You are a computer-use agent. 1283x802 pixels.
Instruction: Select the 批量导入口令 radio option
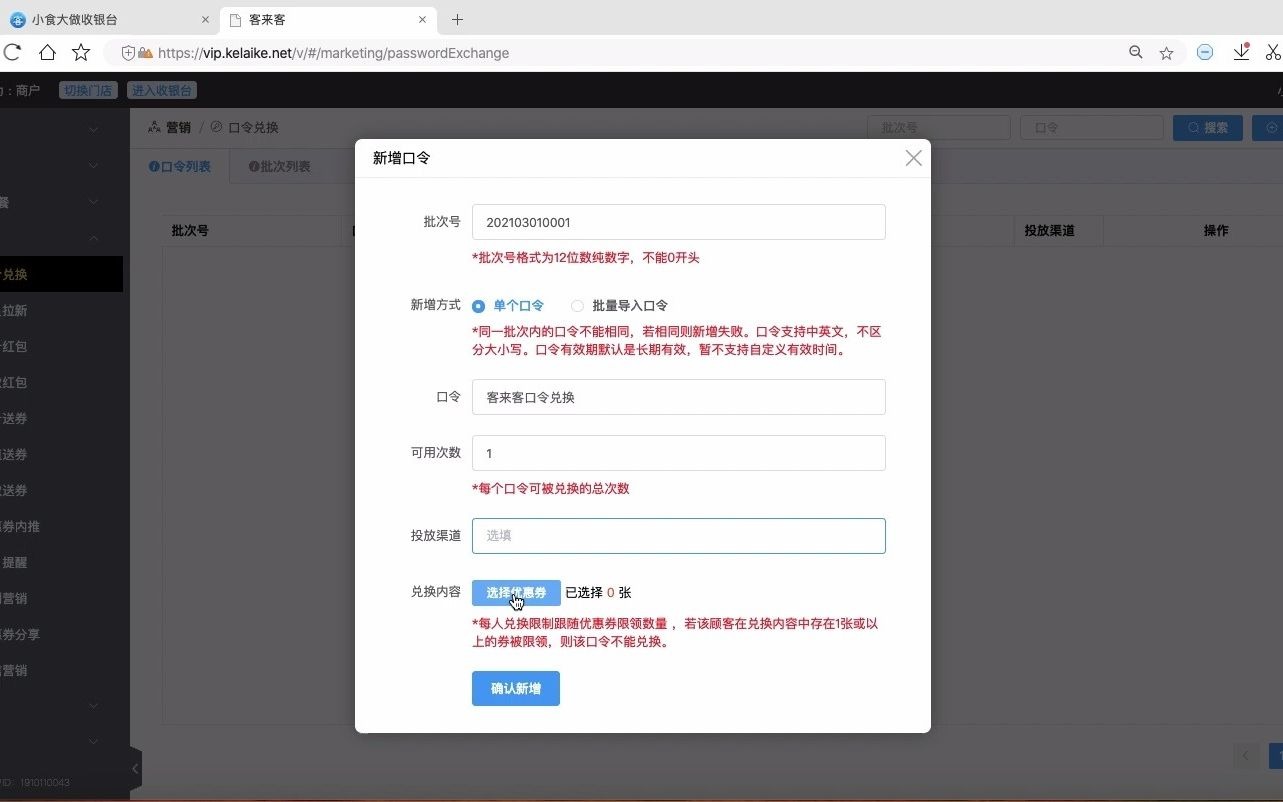(619, 306)
